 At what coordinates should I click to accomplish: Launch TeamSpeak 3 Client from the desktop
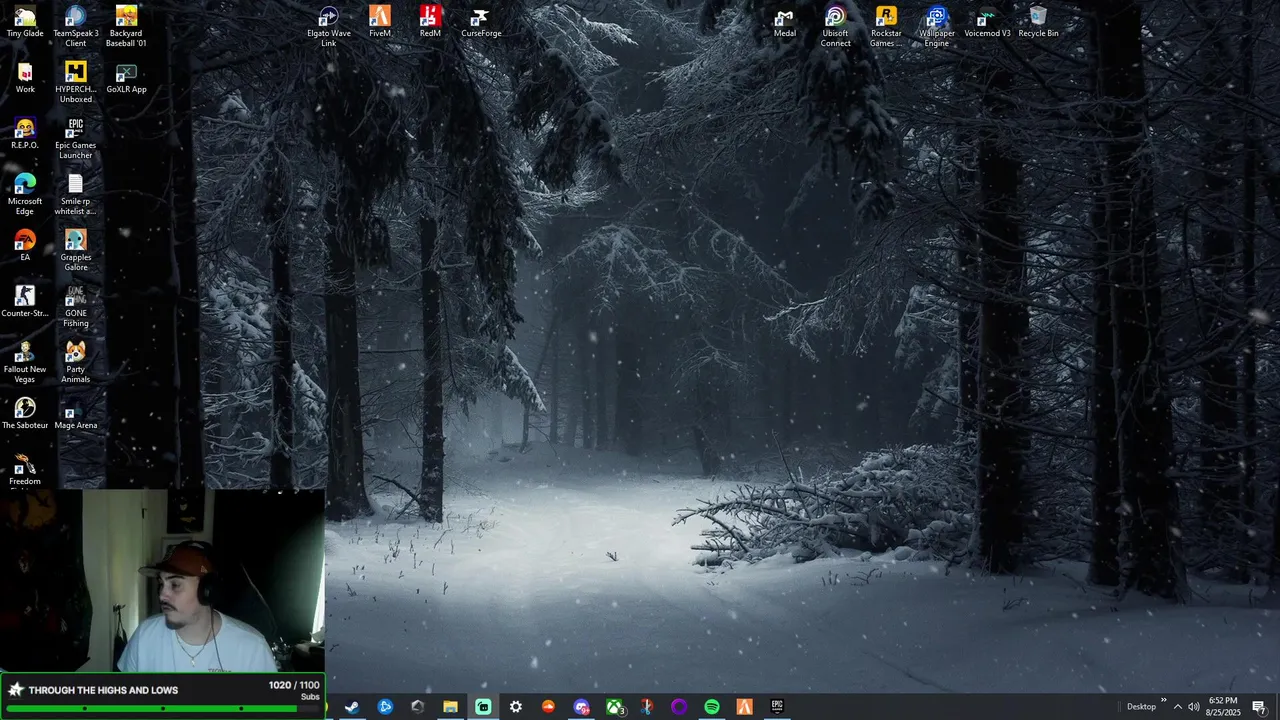click(76, 26)
